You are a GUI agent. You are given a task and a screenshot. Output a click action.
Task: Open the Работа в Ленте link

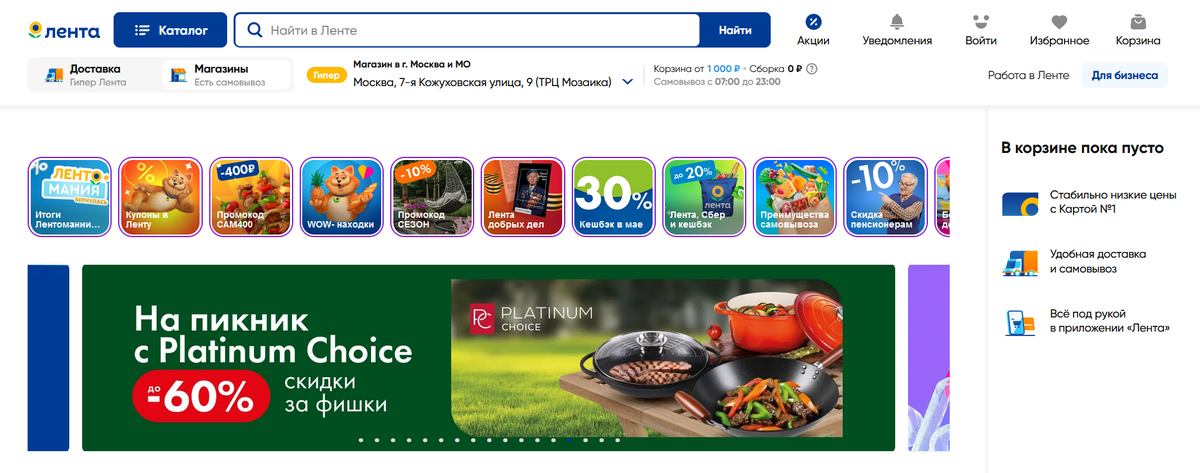click(1028, 75)
